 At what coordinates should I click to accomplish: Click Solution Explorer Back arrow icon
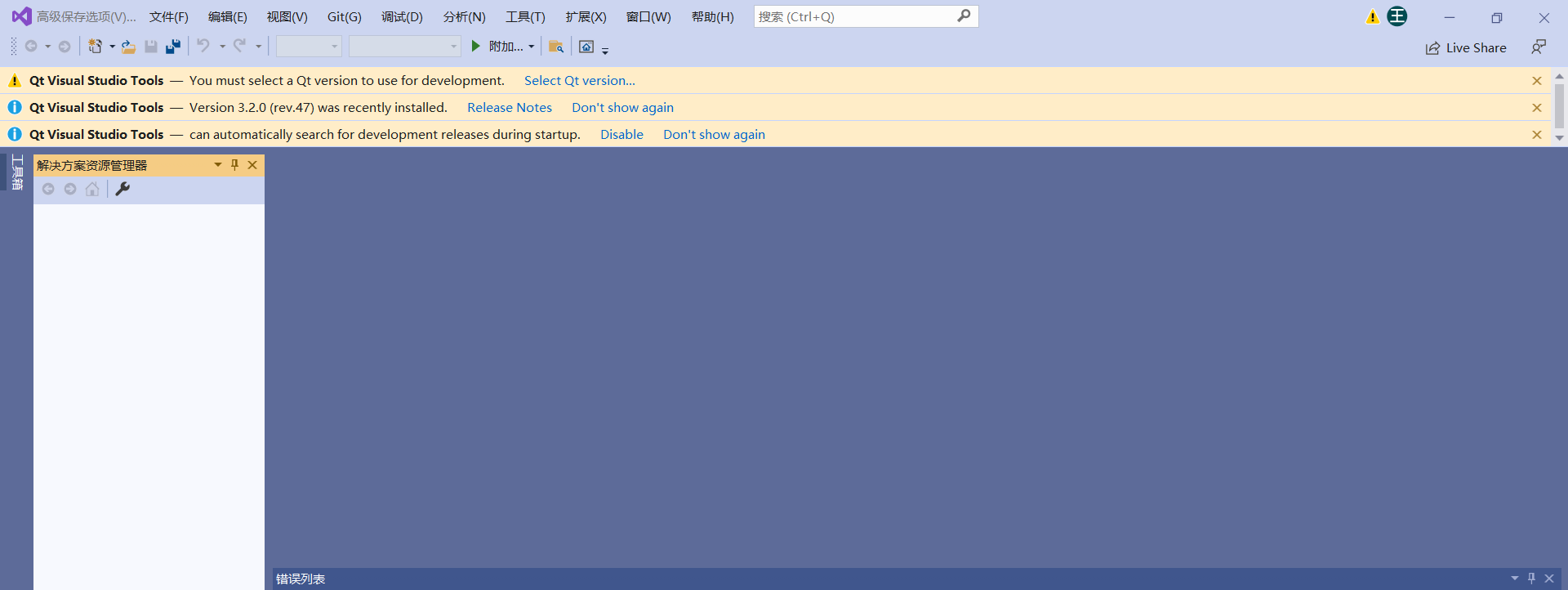pyautogui.click(x=48, y=189)
